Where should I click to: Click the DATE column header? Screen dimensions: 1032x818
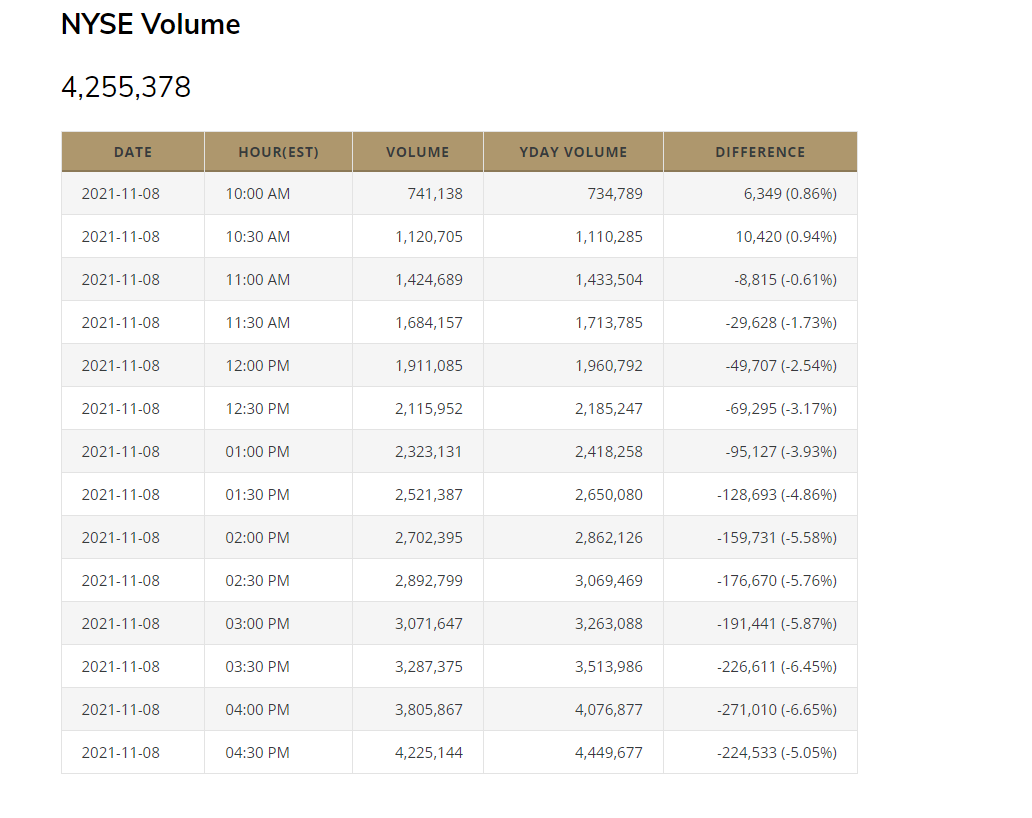133,152
